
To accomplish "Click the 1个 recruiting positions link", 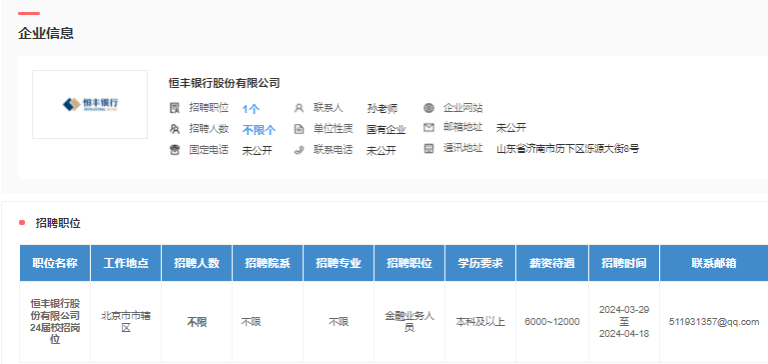I will click(251, 109).
